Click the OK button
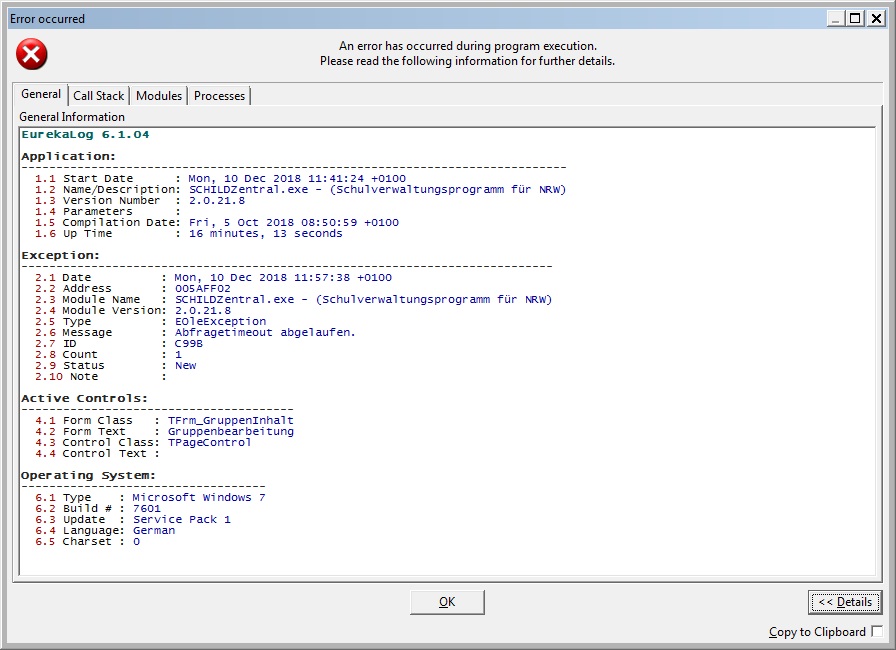Image resolution: width=896 pixels, height=650 pixels. (x=447, y=602)
